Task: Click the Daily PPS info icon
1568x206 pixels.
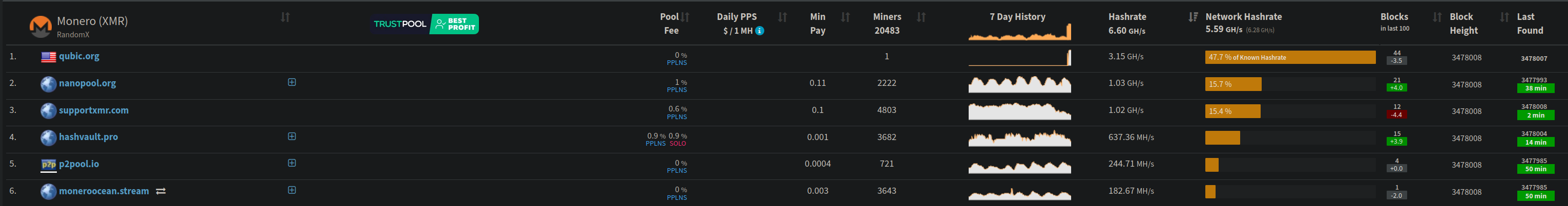Action: point(760,31)
